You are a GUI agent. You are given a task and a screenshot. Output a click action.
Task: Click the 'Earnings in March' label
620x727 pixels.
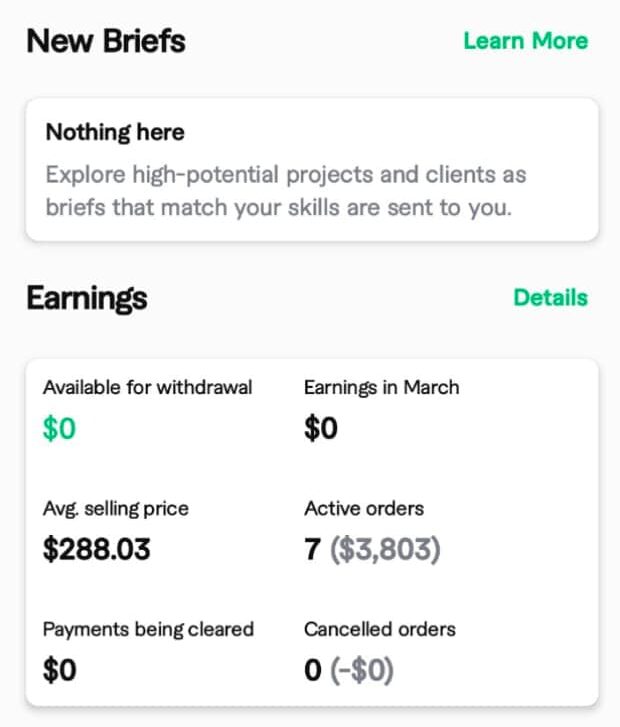coord(381,387)
